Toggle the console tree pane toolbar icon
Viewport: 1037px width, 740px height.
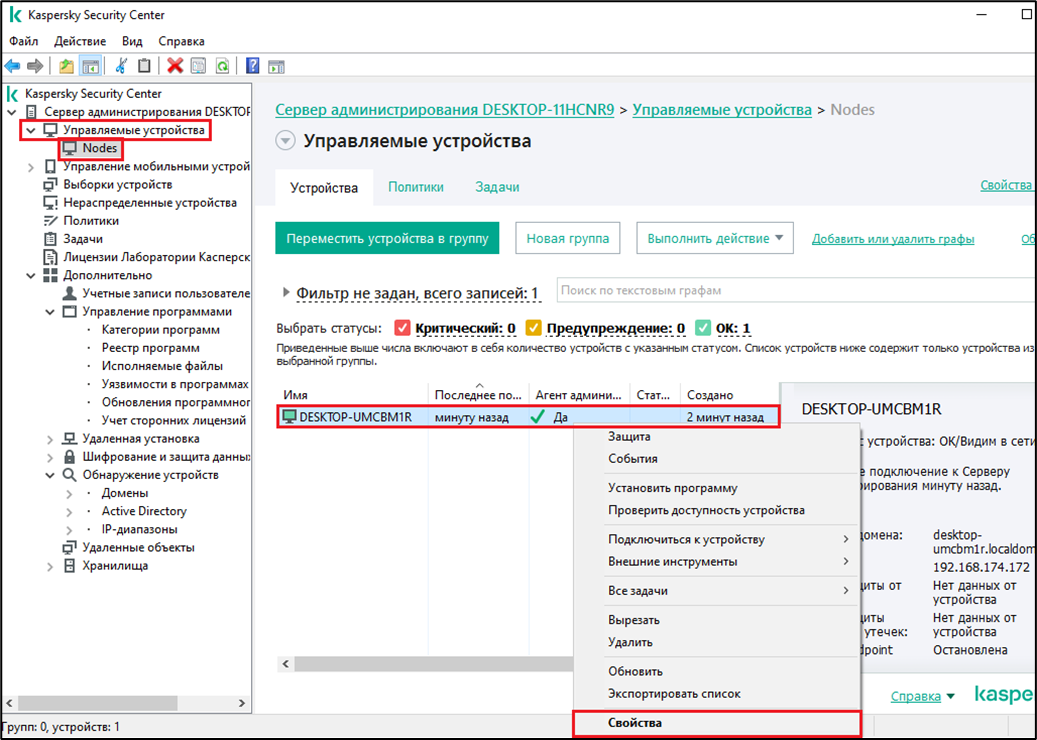tap(90, 66)
